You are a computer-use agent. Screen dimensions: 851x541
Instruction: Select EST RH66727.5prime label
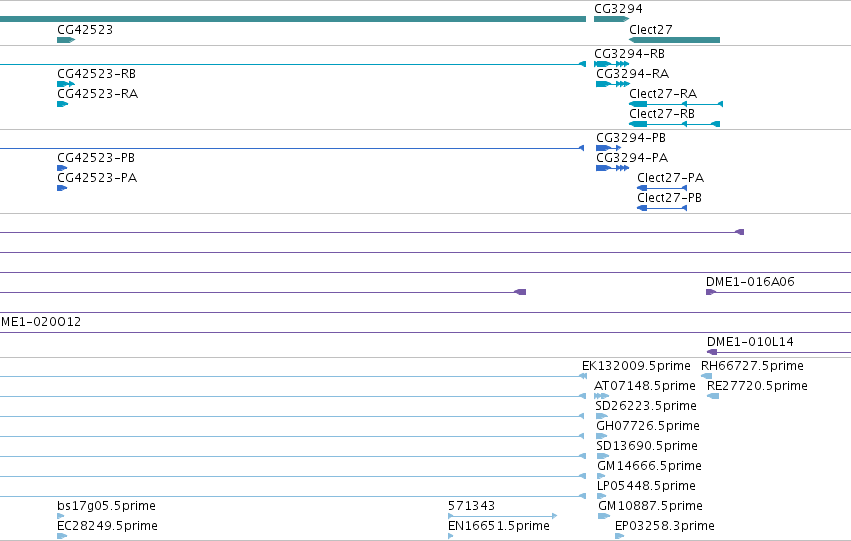(x=752, y=366)
